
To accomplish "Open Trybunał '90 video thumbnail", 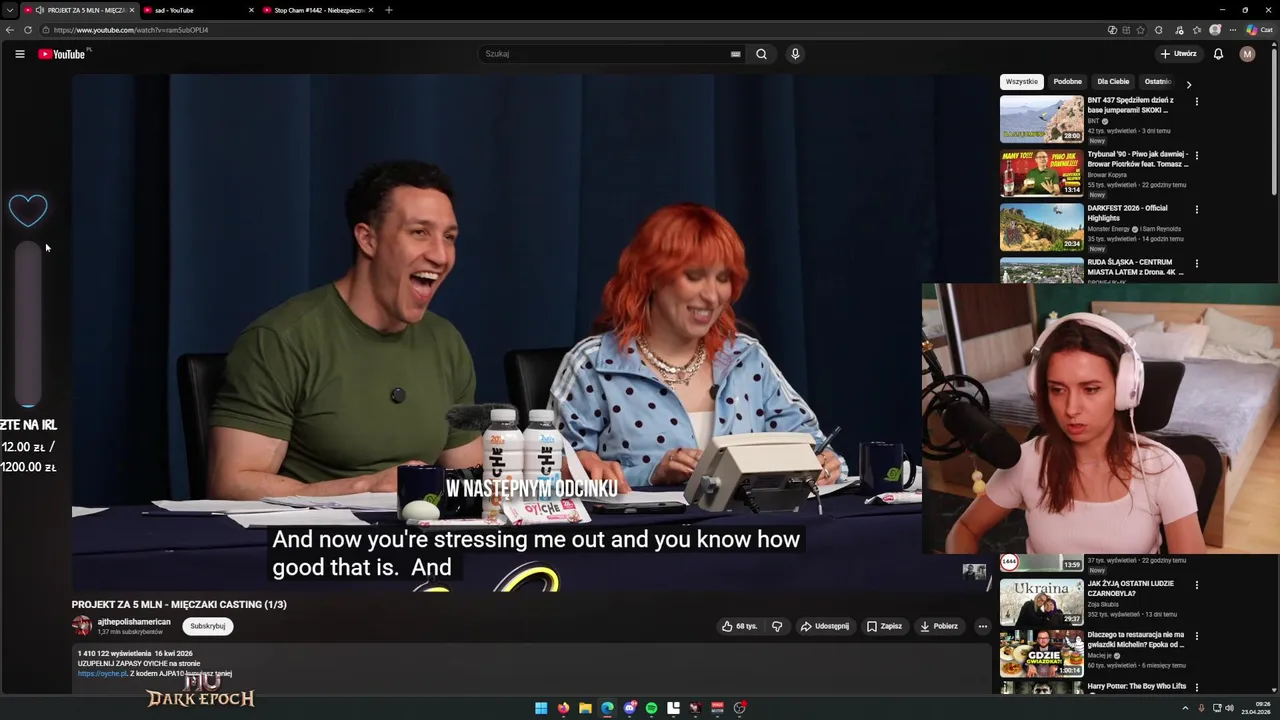I will (1041, 173).
